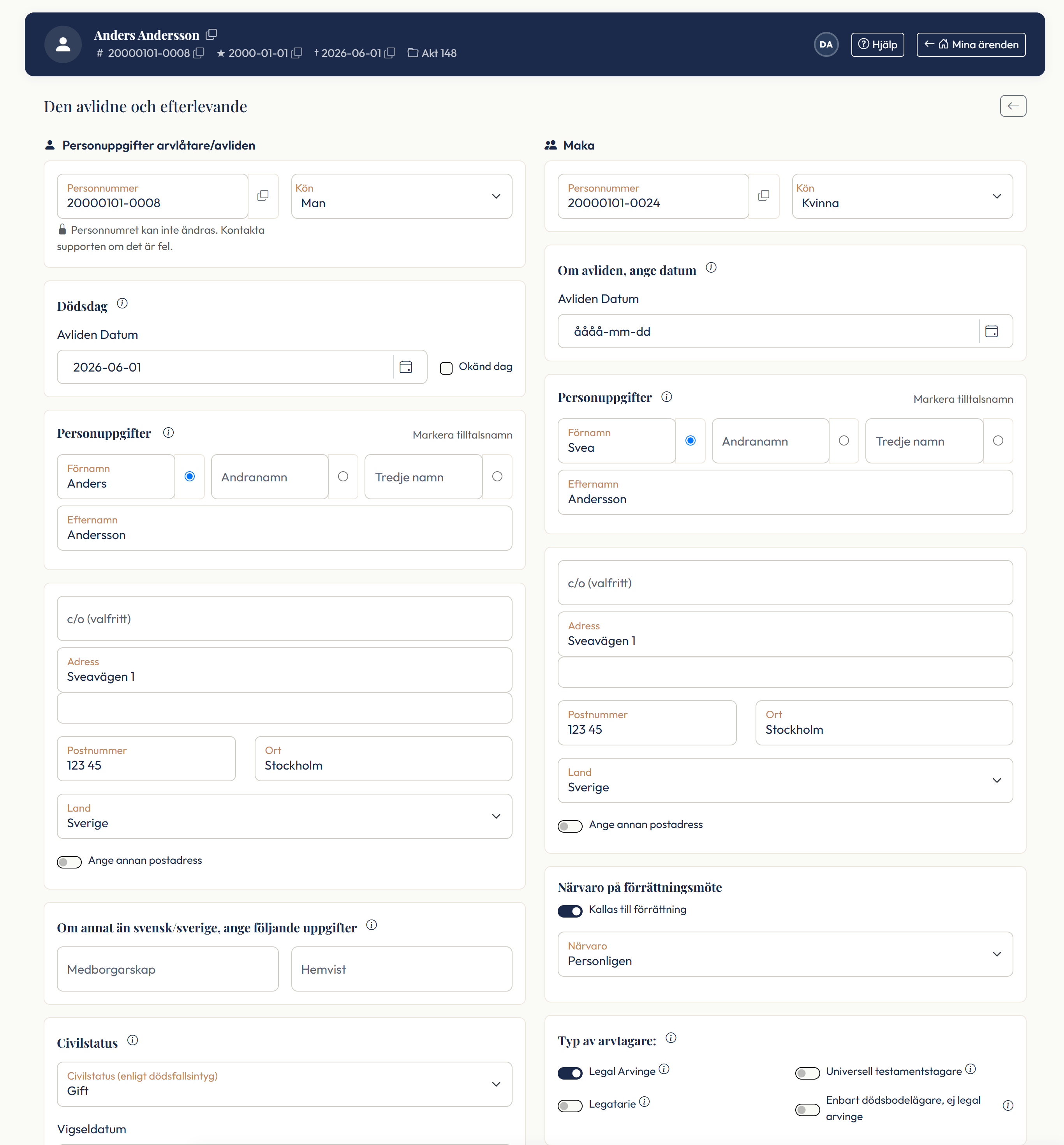Click deceased's Postnummer field

[x=146, y=758]
